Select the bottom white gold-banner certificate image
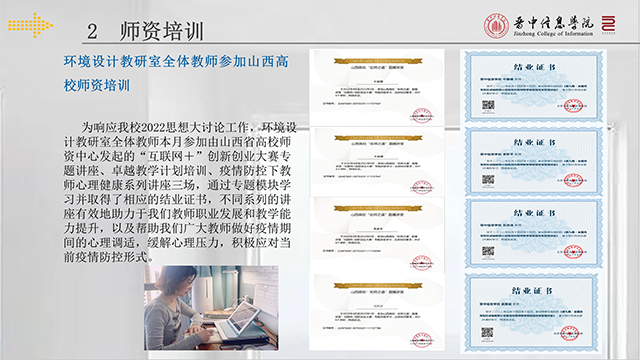The height and width of the screenshot is (360, 640). click(377, 311)
